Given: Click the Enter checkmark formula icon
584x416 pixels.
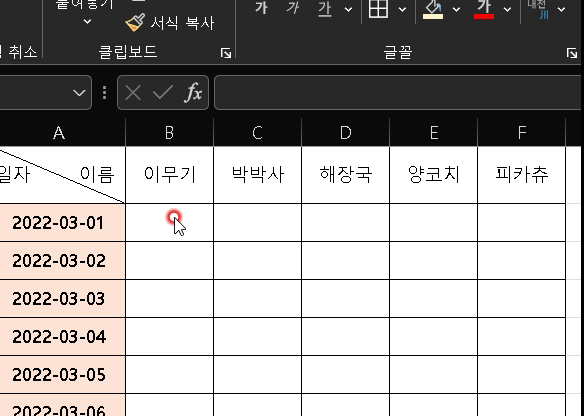Looking at the screenshot, I should click(x=163, y=92).
